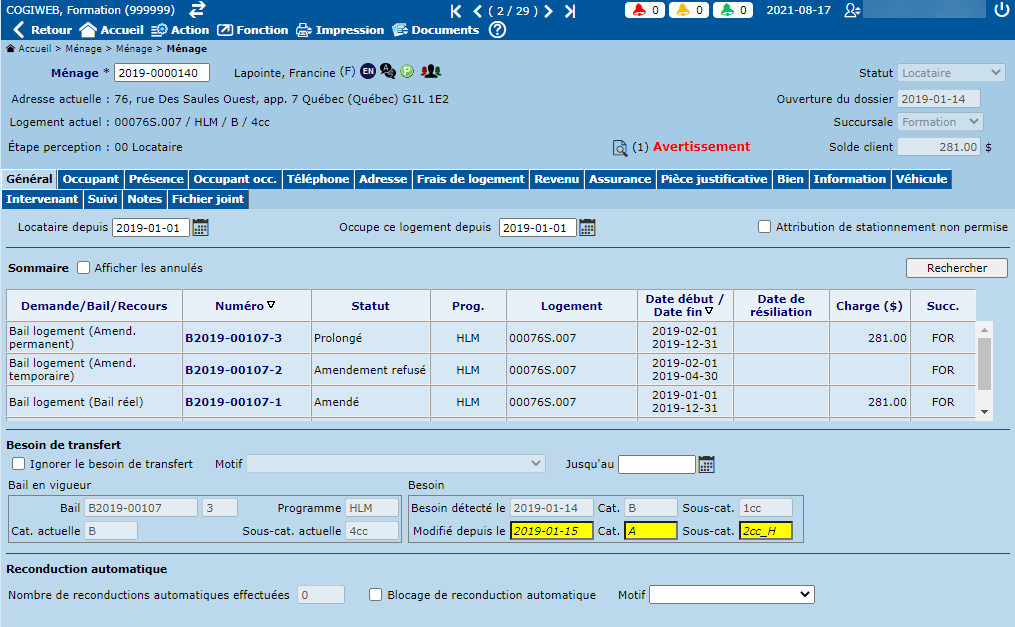Open calendar picker for Jusqu'au field
The image size is (1015, 627).
706,464
